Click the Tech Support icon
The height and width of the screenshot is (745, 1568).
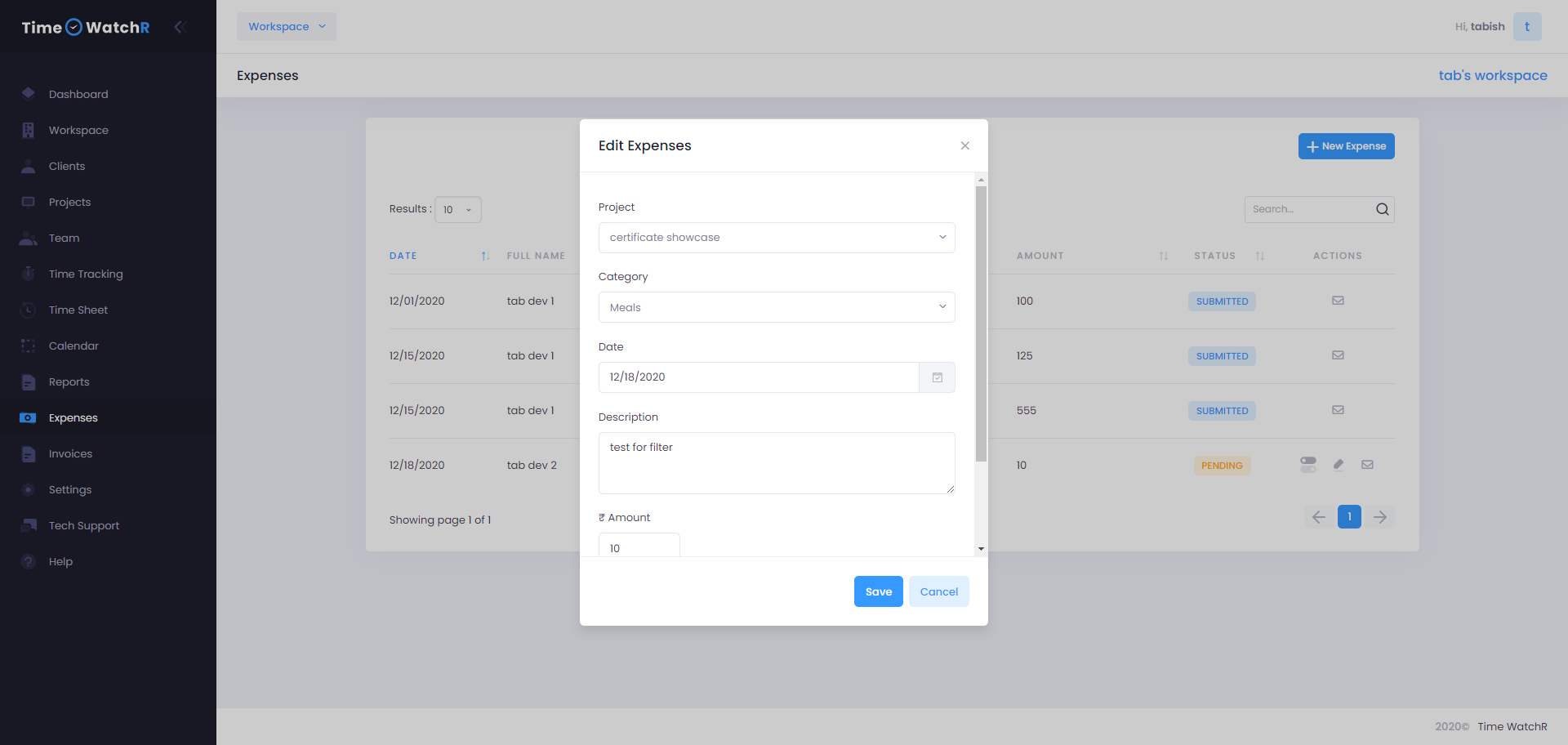tap(29, 525)
